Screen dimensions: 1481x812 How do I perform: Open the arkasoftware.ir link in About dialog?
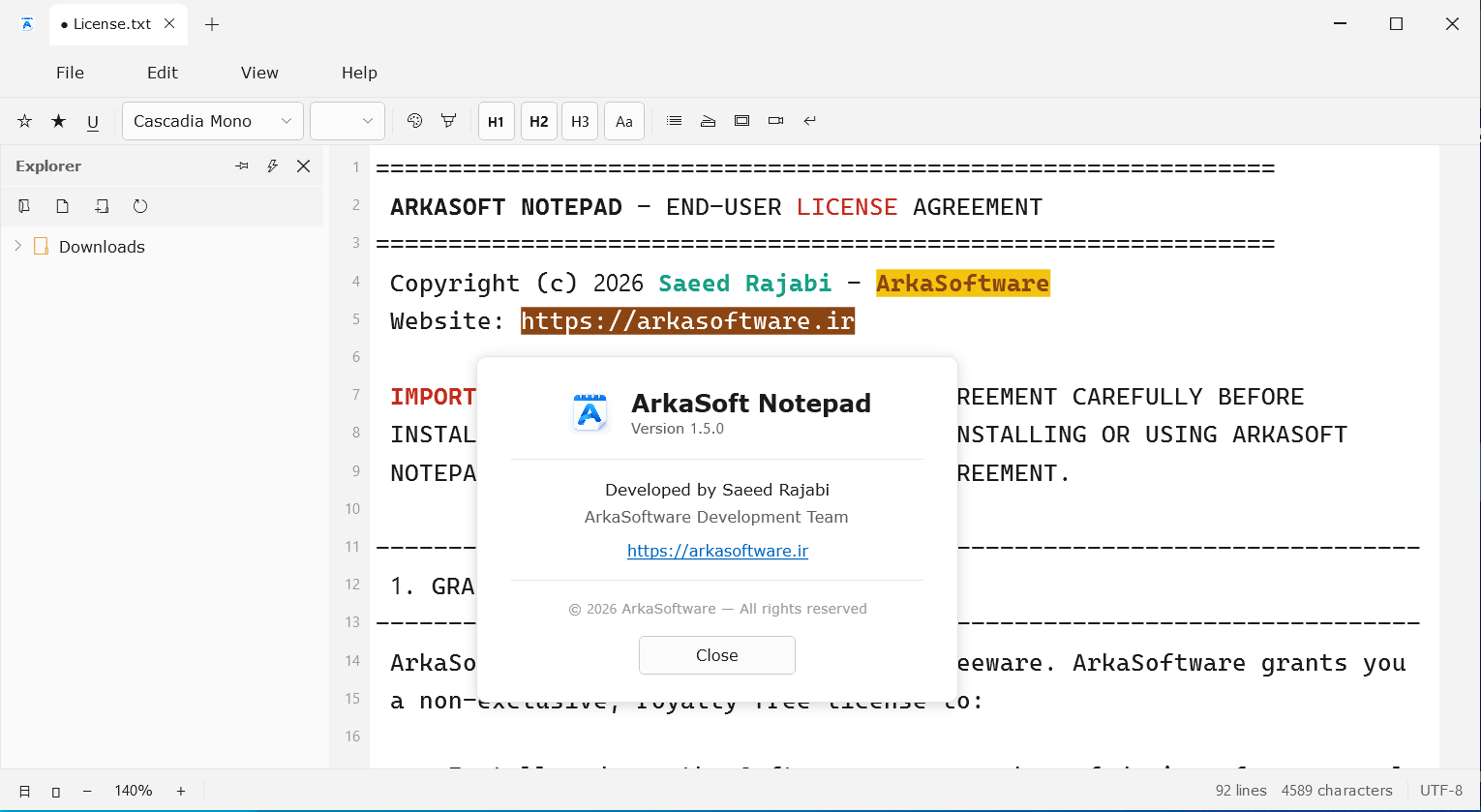[717, 551]
